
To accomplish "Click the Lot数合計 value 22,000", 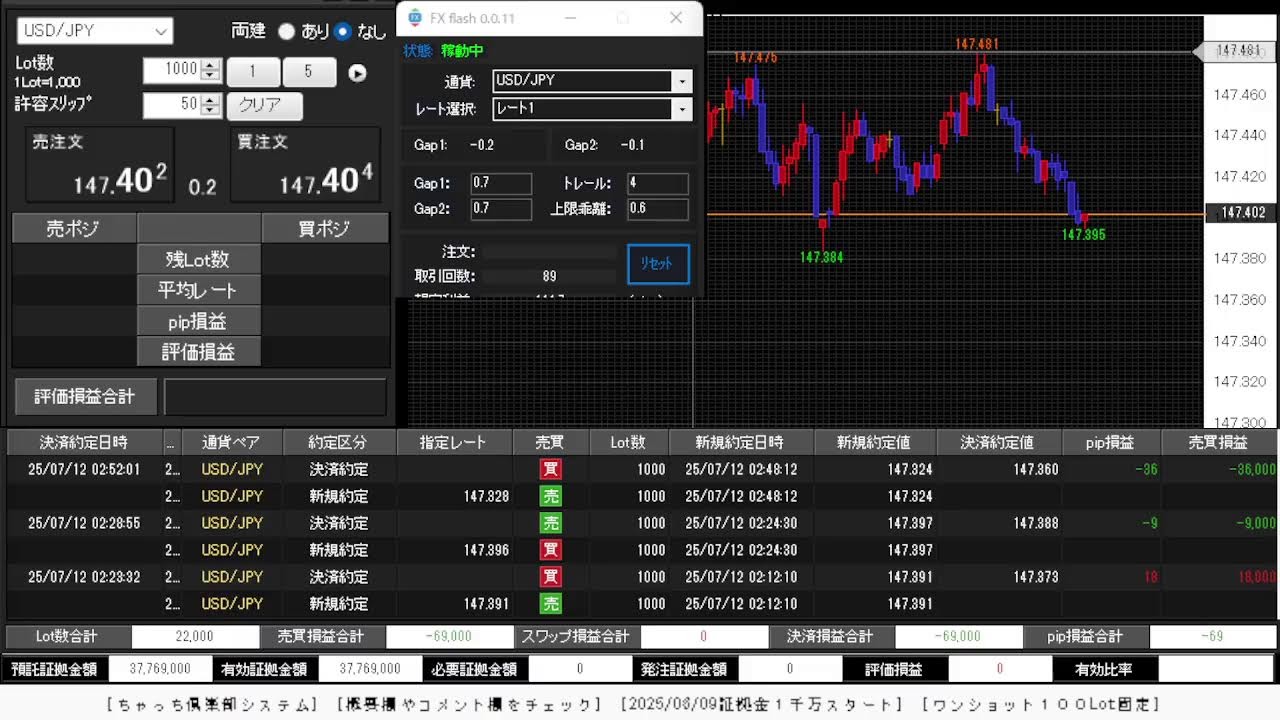I will 194,636.
